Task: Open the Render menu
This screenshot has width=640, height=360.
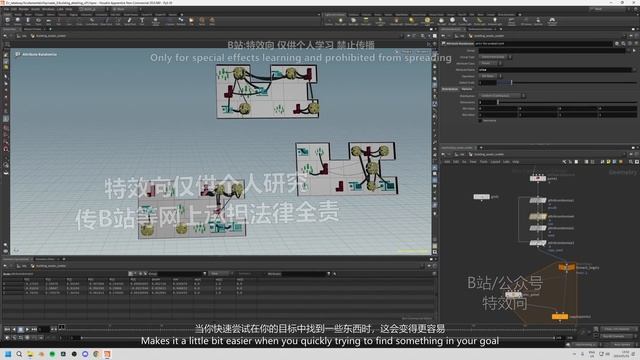Action: (x=24, y=9)
